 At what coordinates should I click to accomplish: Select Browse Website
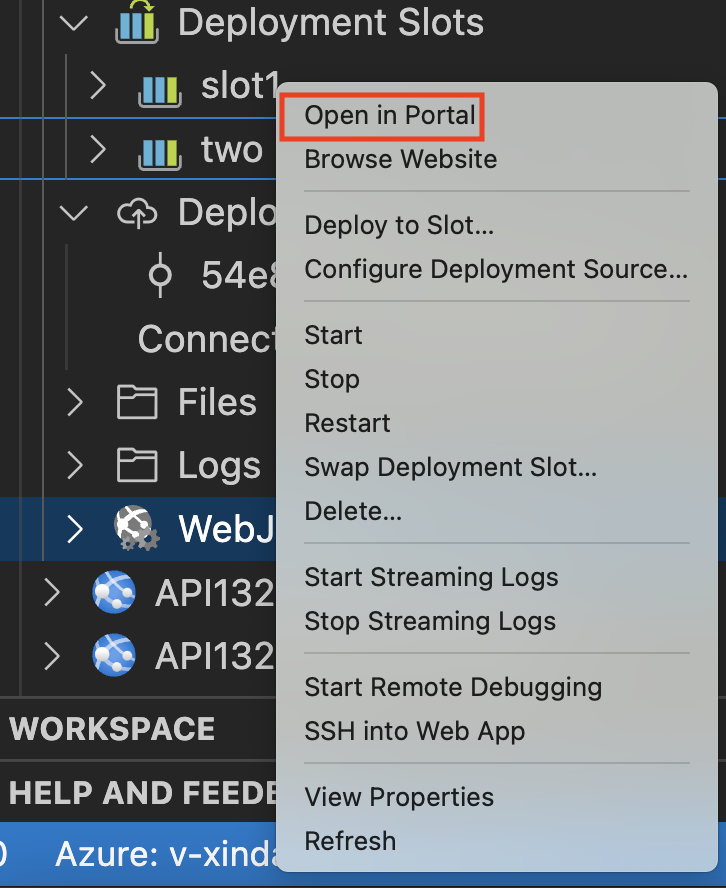click(x=400, y=159)
